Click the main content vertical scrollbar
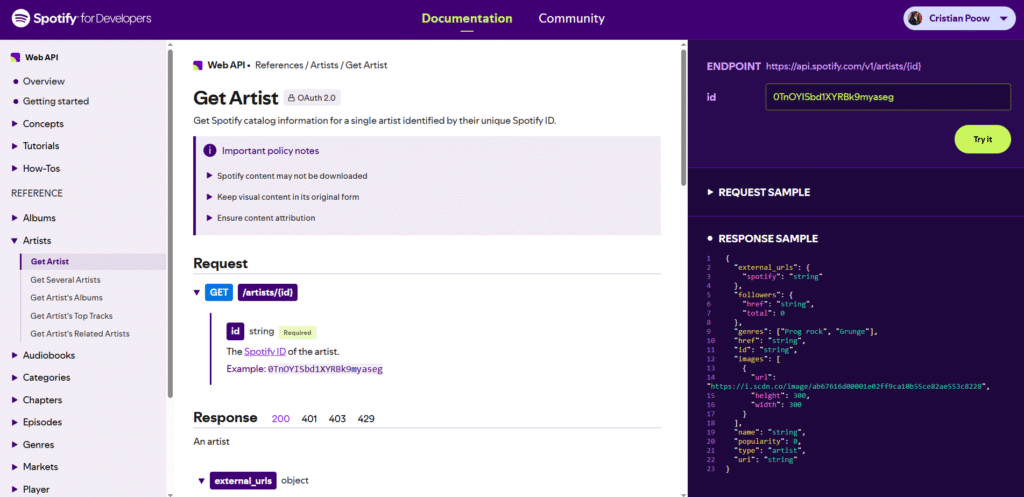1024x497 pixels. coord(684,118)
